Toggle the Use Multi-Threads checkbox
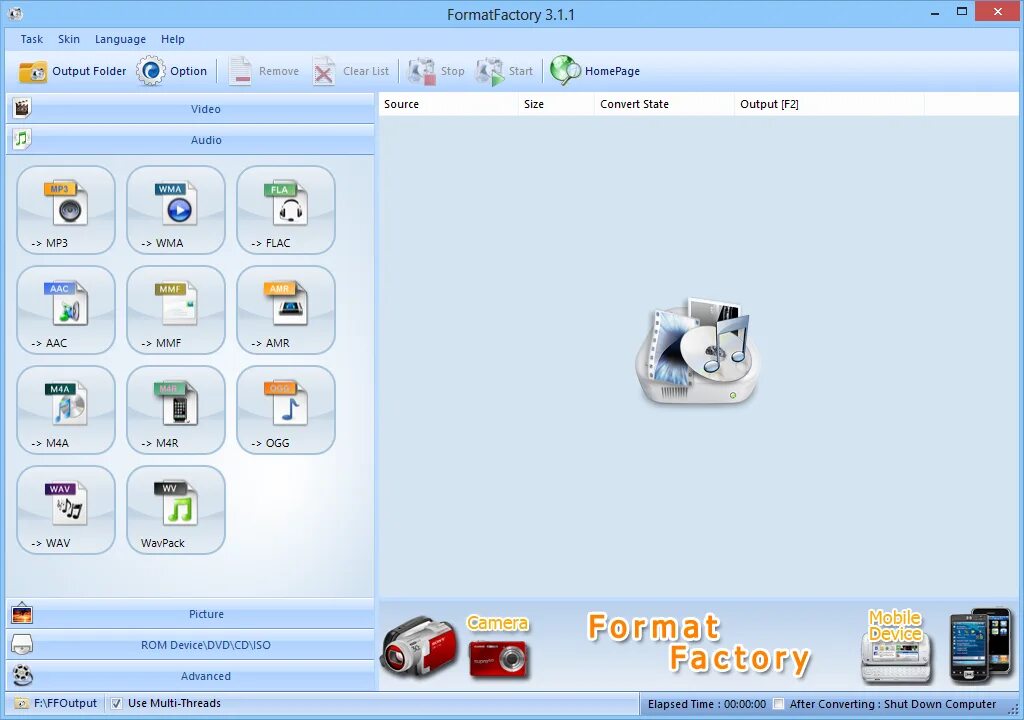Viewport: 1024px width, 720px height. click(116, 704)
